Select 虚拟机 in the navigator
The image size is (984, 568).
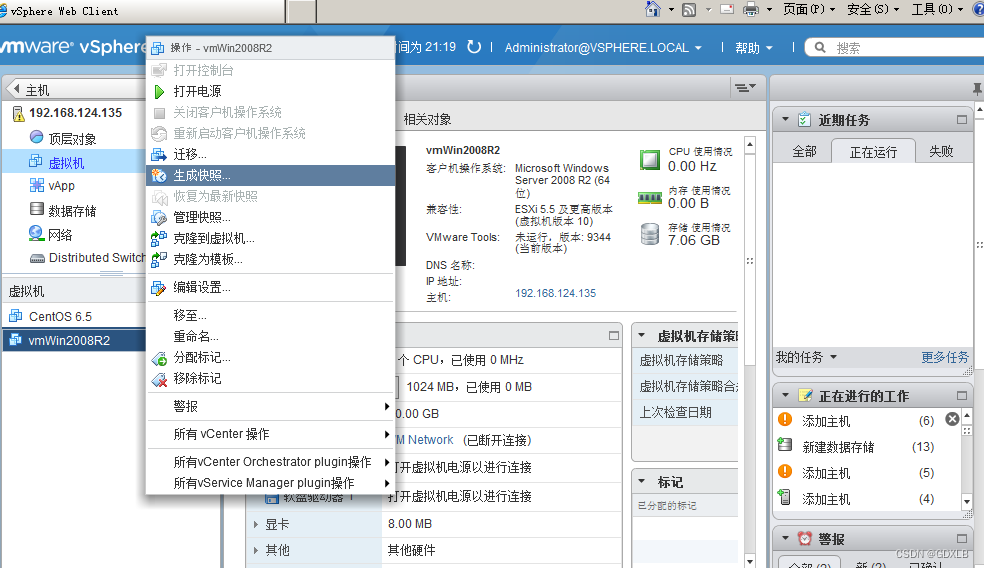click(x=74, y=163)
